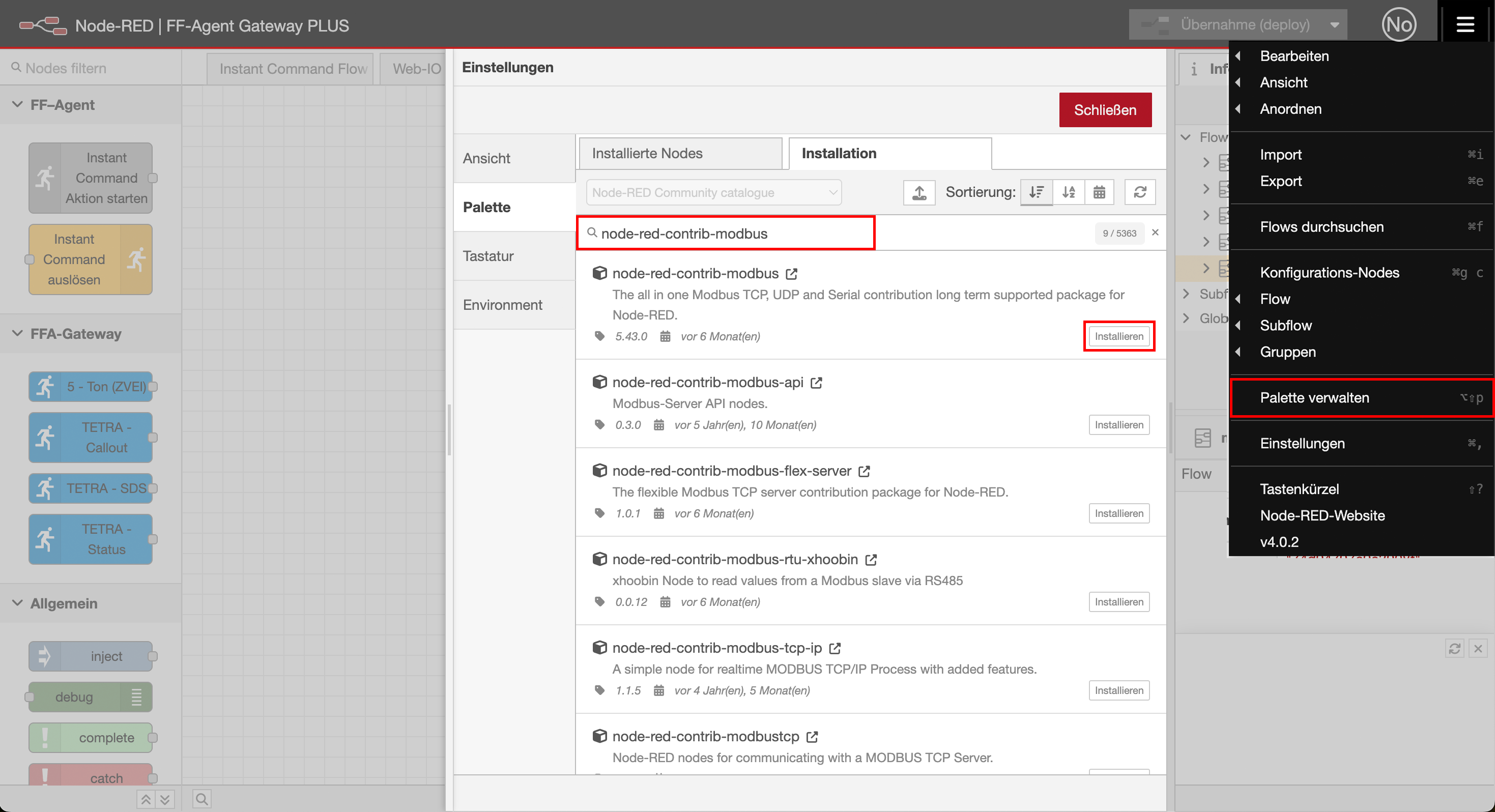The image size is (1495, 812).
Task: Install node-red-contrib-modbus-api package
Action: point(1119,425)
